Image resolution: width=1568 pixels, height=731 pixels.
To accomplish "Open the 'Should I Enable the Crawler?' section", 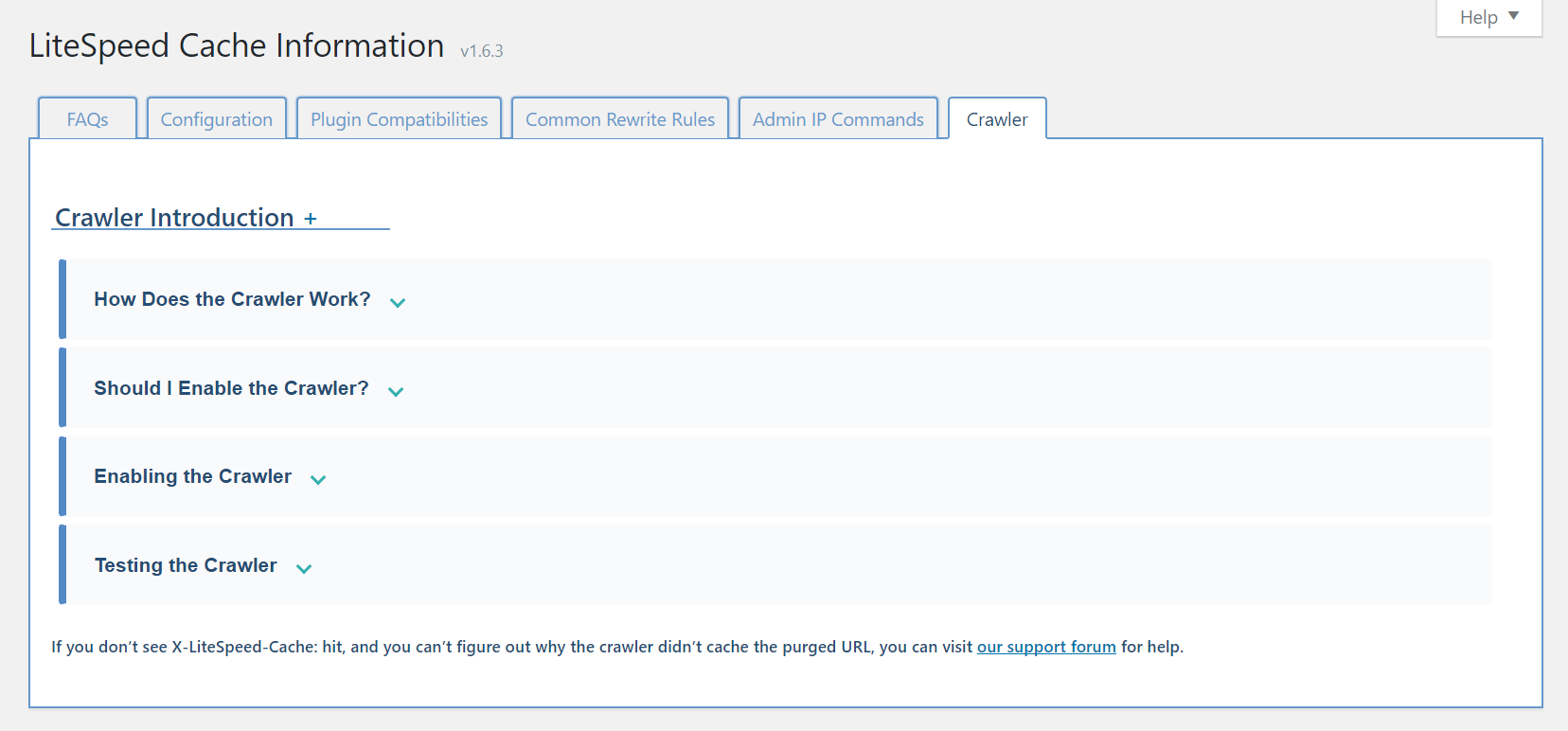I will [775, 387].
